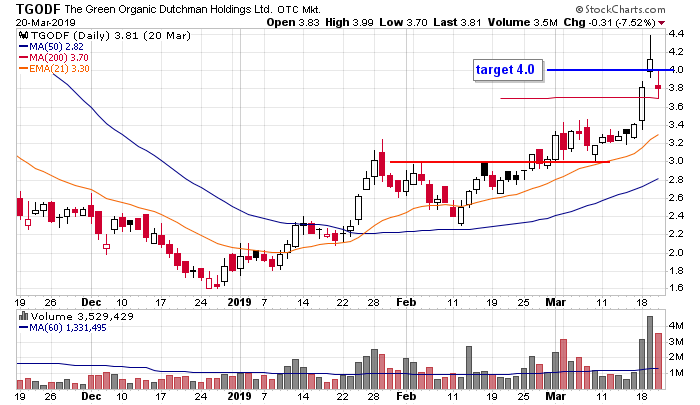Image resolution: width=700 pixels, height=405 pixels.
Task: Click the TGODF ticker symbol
Action: click(38, 8)
